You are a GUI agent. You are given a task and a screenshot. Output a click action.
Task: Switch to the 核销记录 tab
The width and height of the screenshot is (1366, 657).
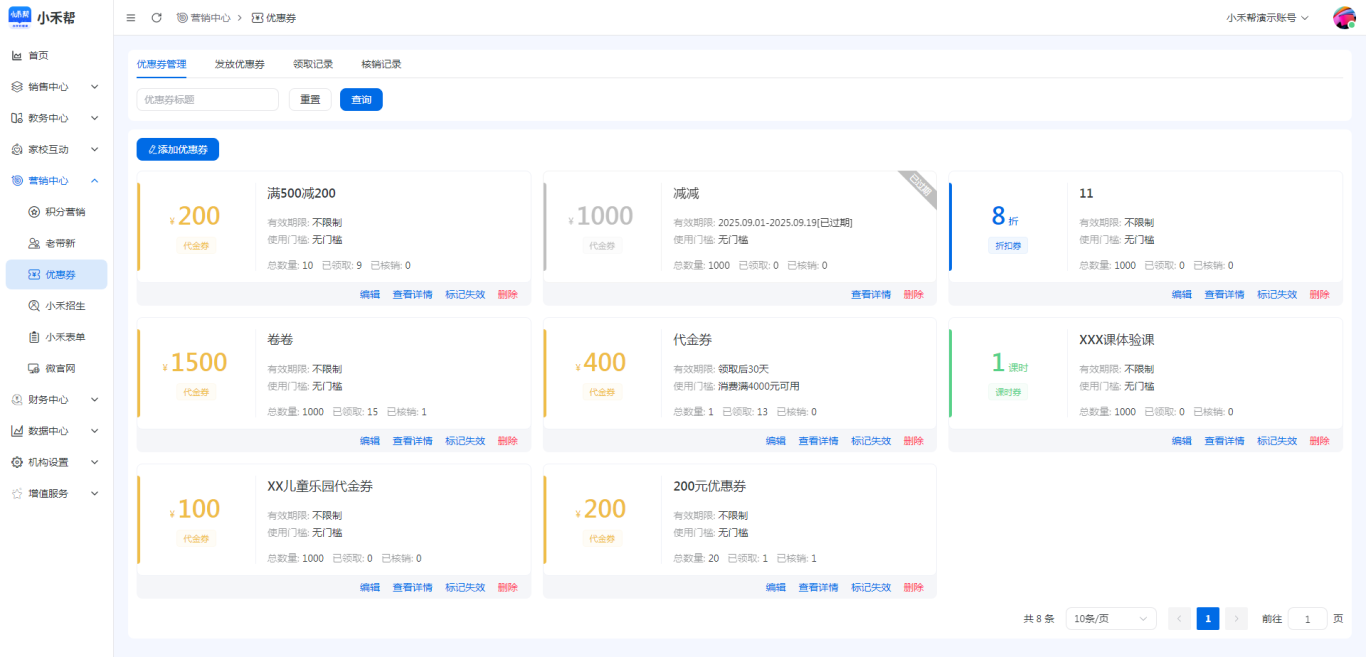pyautogui.click(x=381, y=64)
